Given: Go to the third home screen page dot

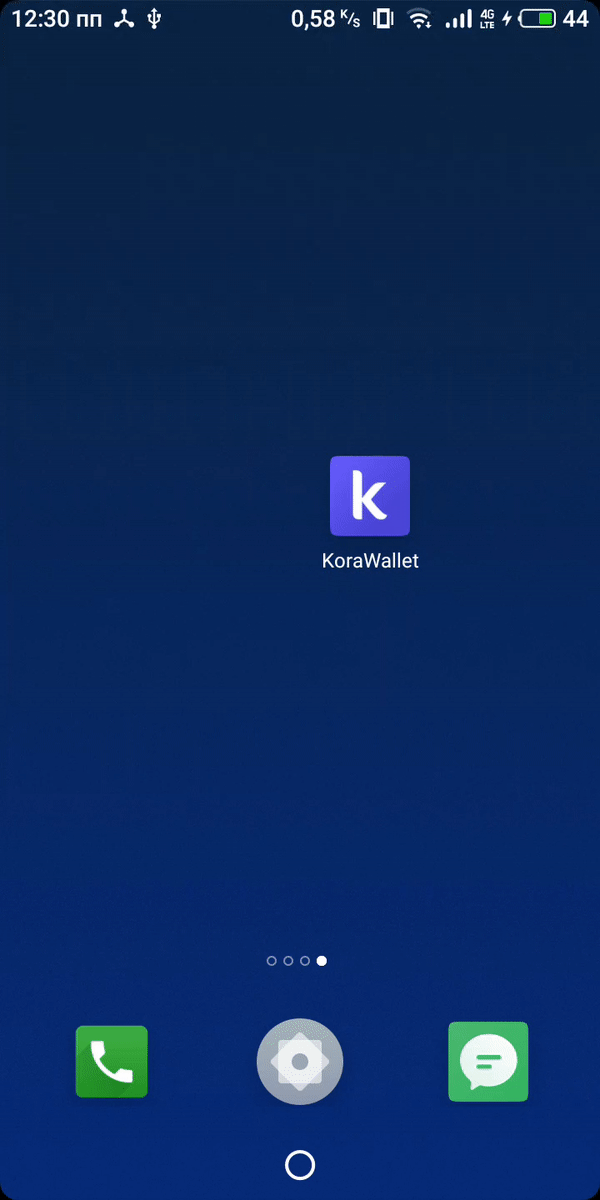Looking at the screenshot, I should pos(305,961).
